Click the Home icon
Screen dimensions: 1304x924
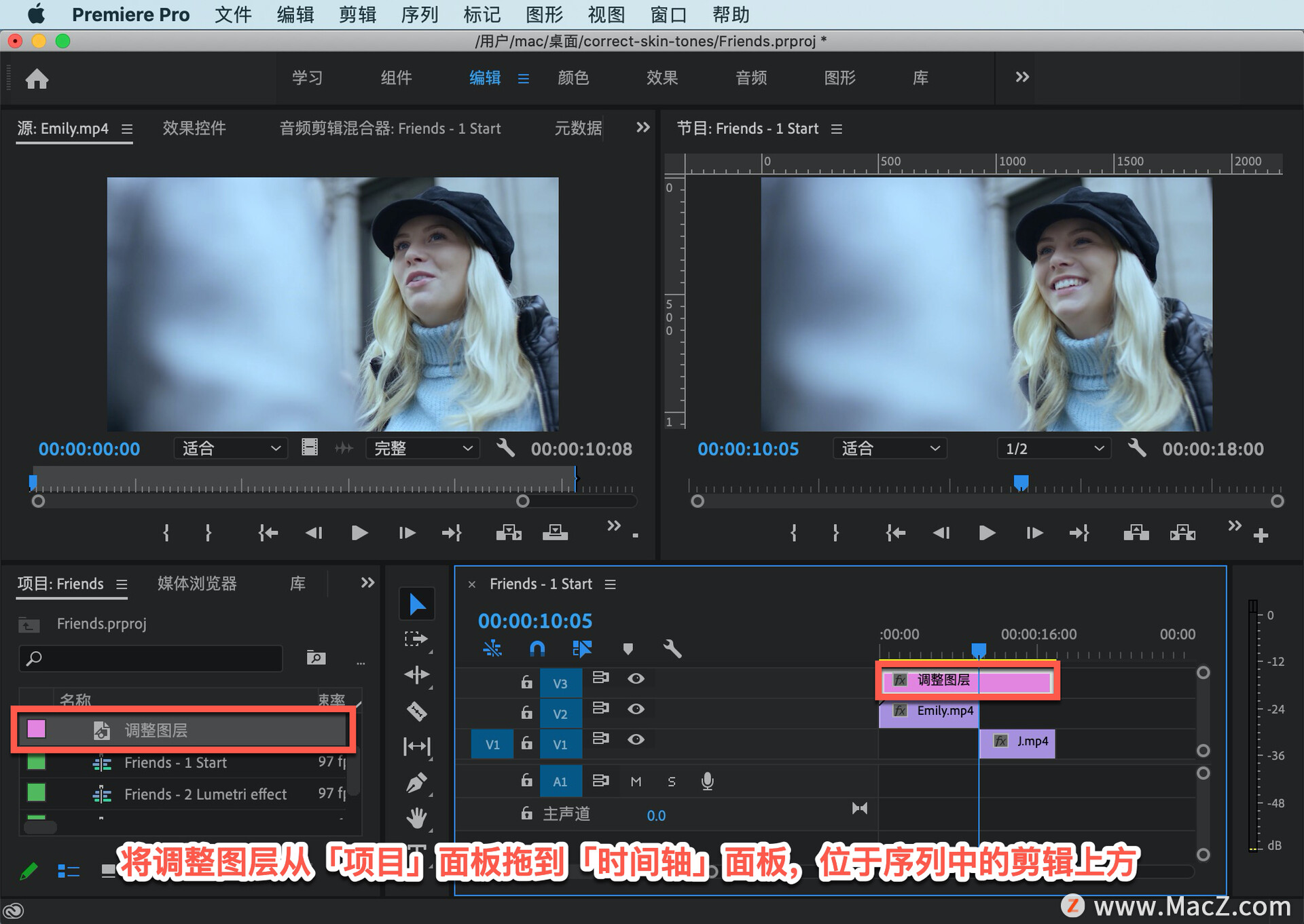[37, 79]
